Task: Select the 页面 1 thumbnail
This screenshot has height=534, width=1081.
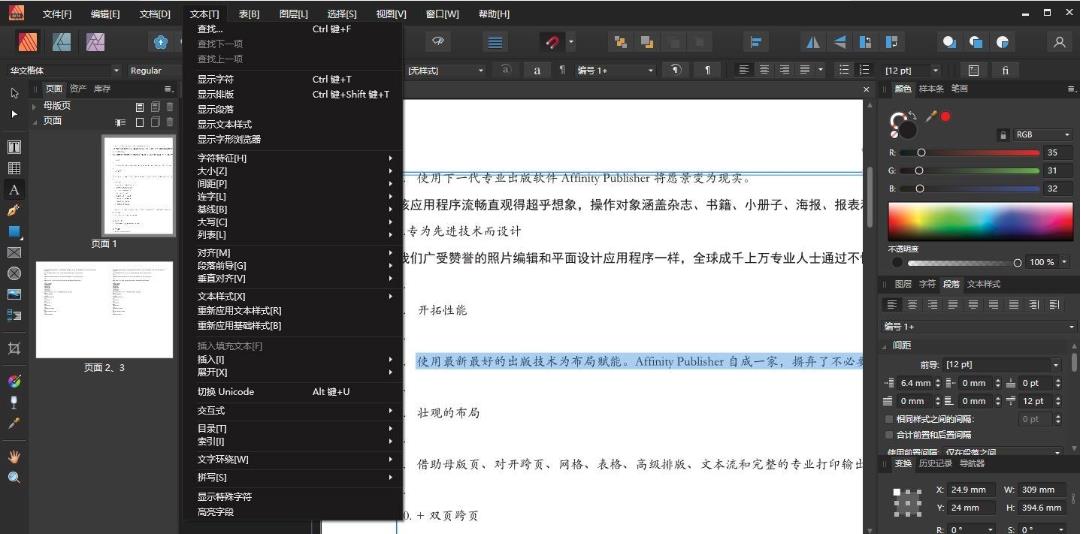Action: coord(138,185)
